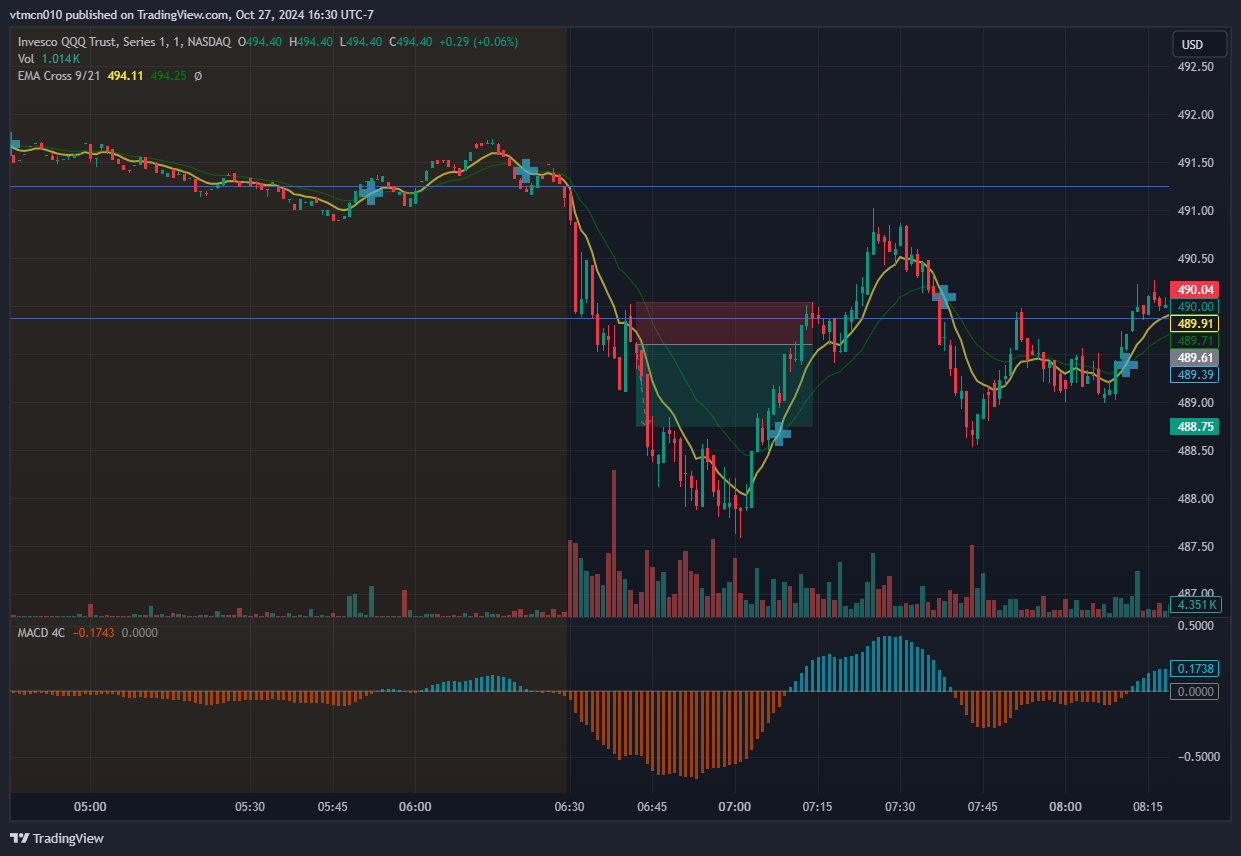1241x856 pixels.
Task: Click the Invesco QQQ Trust symbol title
Action: 124,42
